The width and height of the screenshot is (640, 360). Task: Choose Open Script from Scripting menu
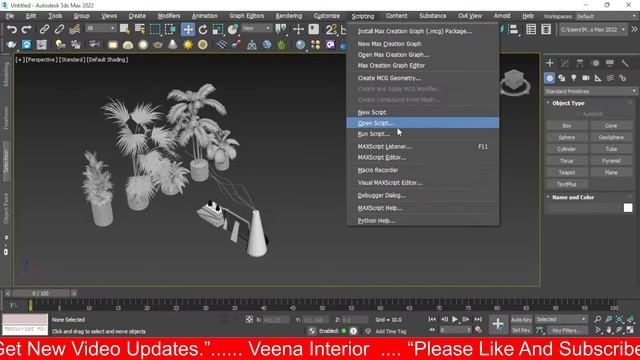click(x=422, y=123)
